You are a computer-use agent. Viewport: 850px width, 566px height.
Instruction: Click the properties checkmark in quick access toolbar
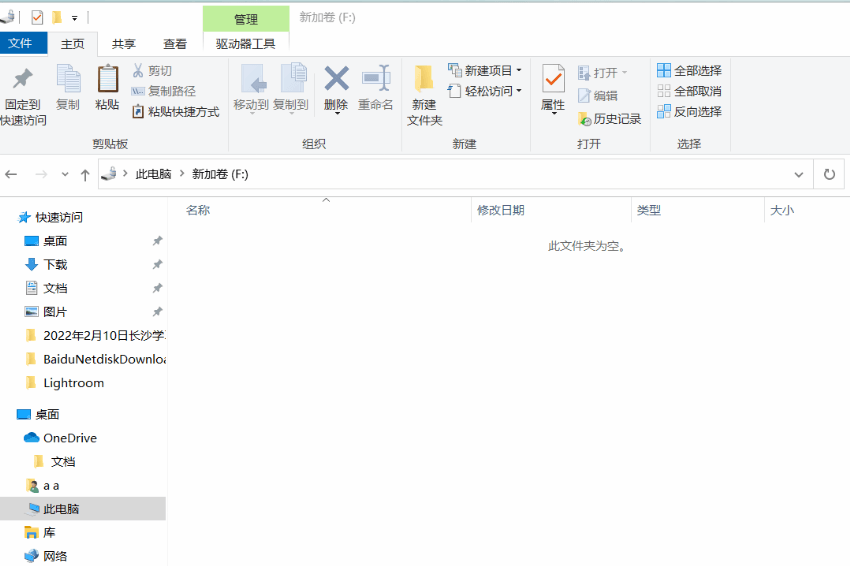click(37, 18)
